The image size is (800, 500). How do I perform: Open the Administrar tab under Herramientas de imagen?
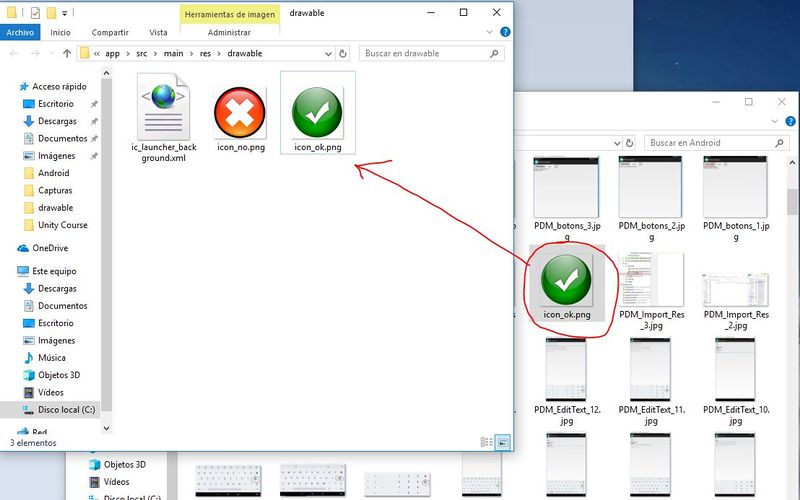coord(229,32)
